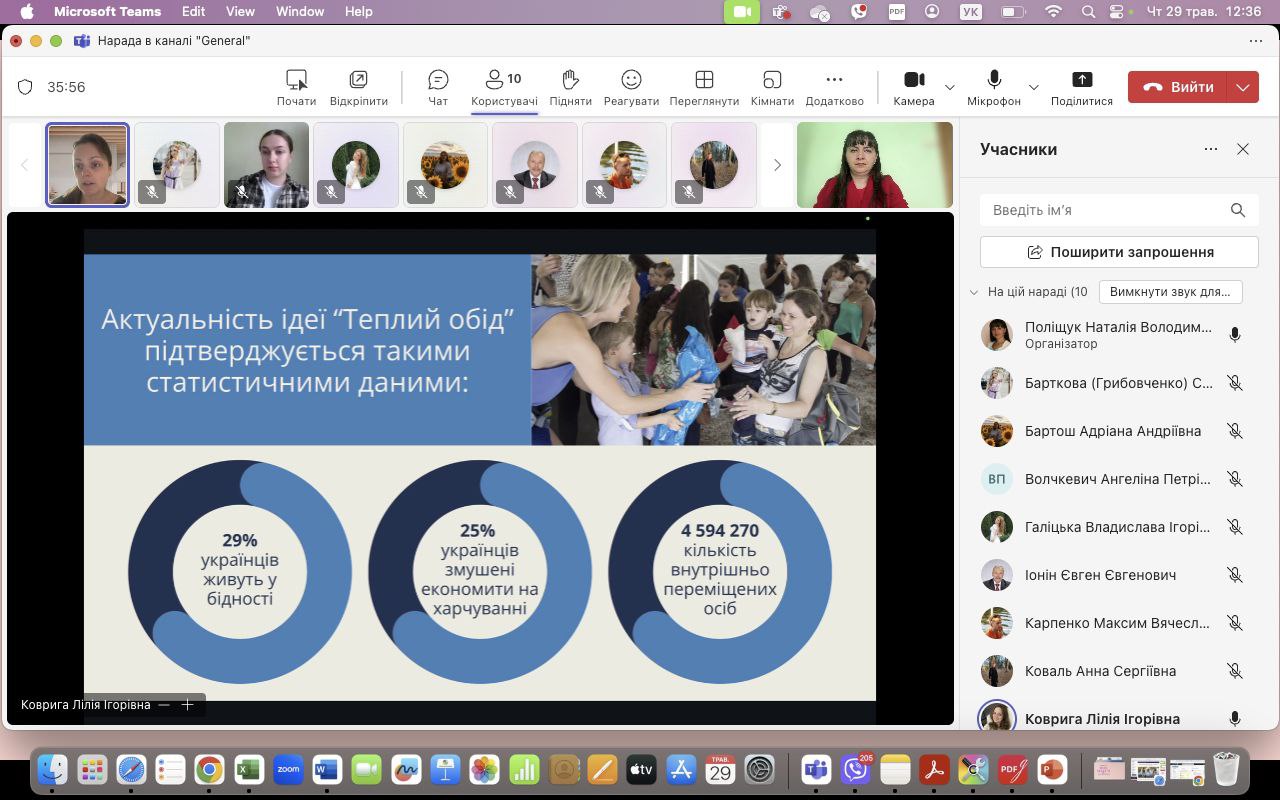Open participants panel more options ellipsis
Viewport: 1280px width, 800px height.
pyautogui.click(x=1211, y=149)
